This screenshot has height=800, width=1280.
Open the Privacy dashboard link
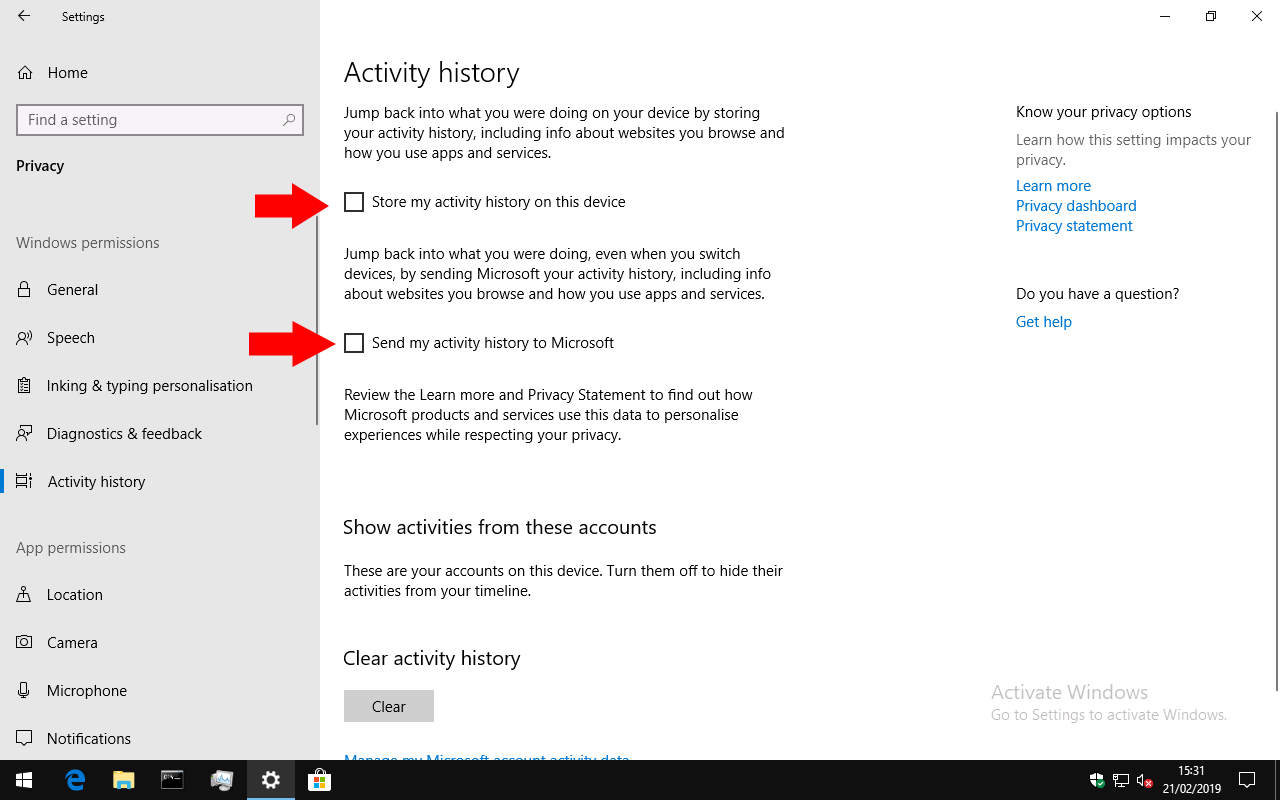1076,206
